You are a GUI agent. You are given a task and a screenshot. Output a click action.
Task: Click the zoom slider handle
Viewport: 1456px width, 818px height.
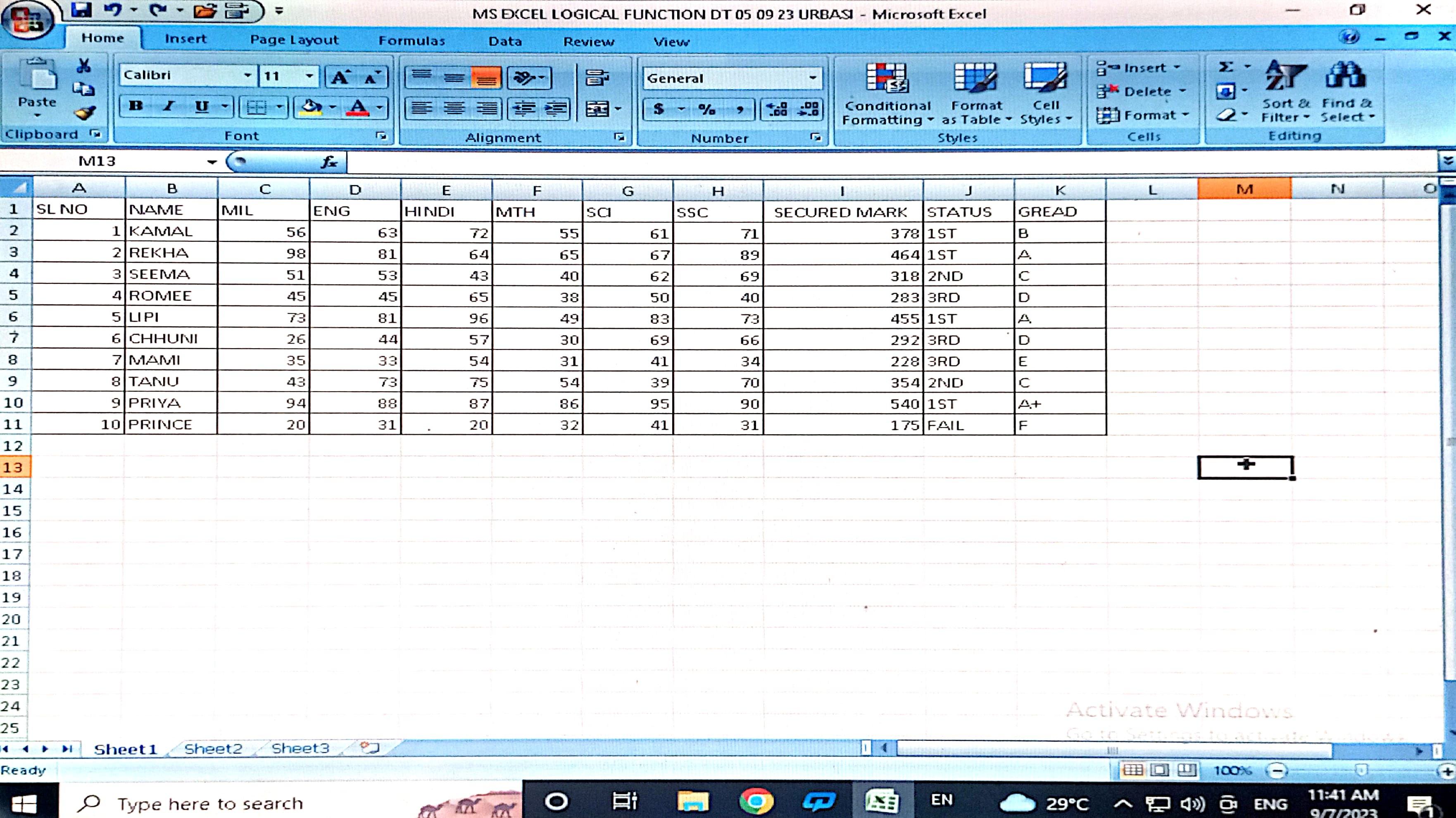pyautogui.click(x=1362, y=770)
